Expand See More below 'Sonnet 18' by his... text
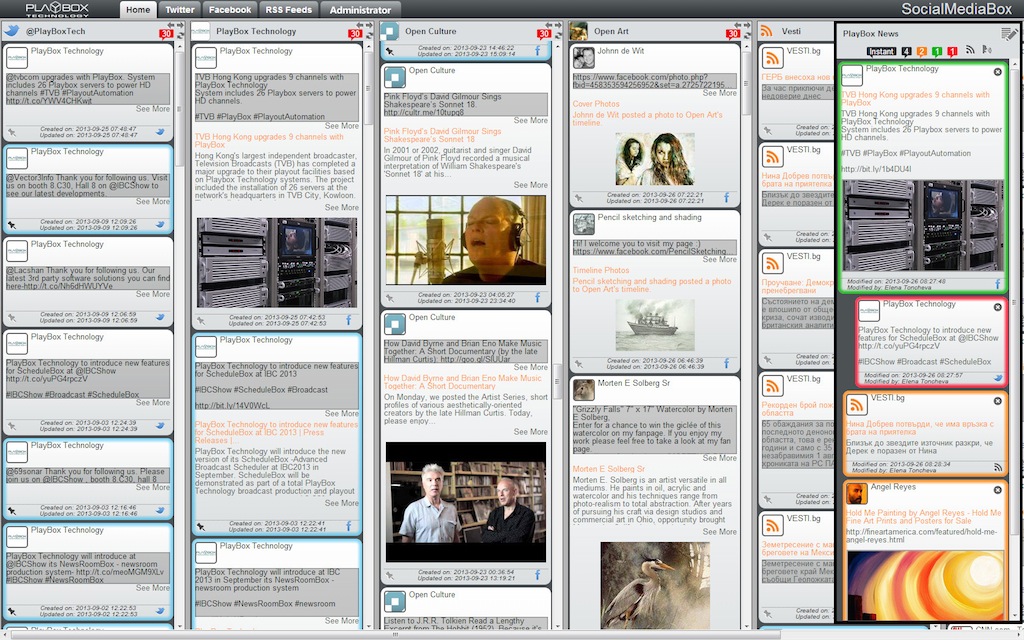1024x640 pixels. (530, 185)
